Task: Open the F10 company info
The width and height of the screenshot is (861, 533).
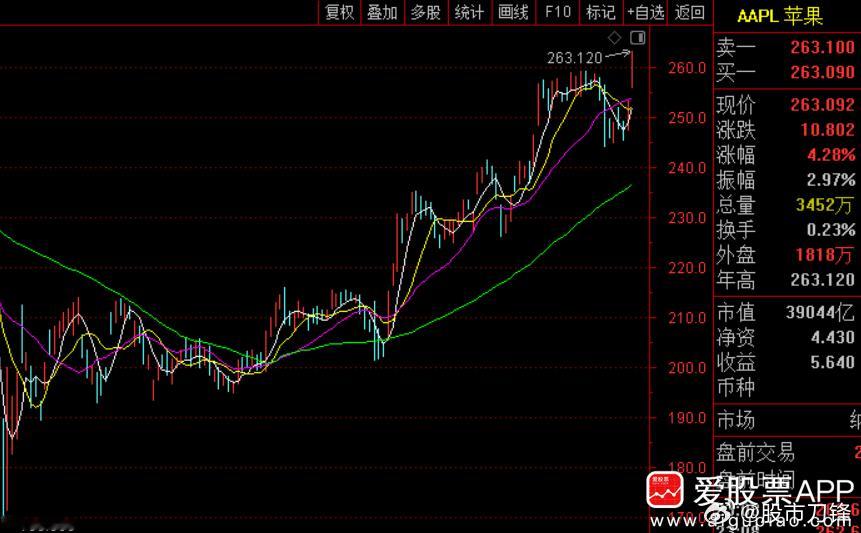Action: point(557,12)
